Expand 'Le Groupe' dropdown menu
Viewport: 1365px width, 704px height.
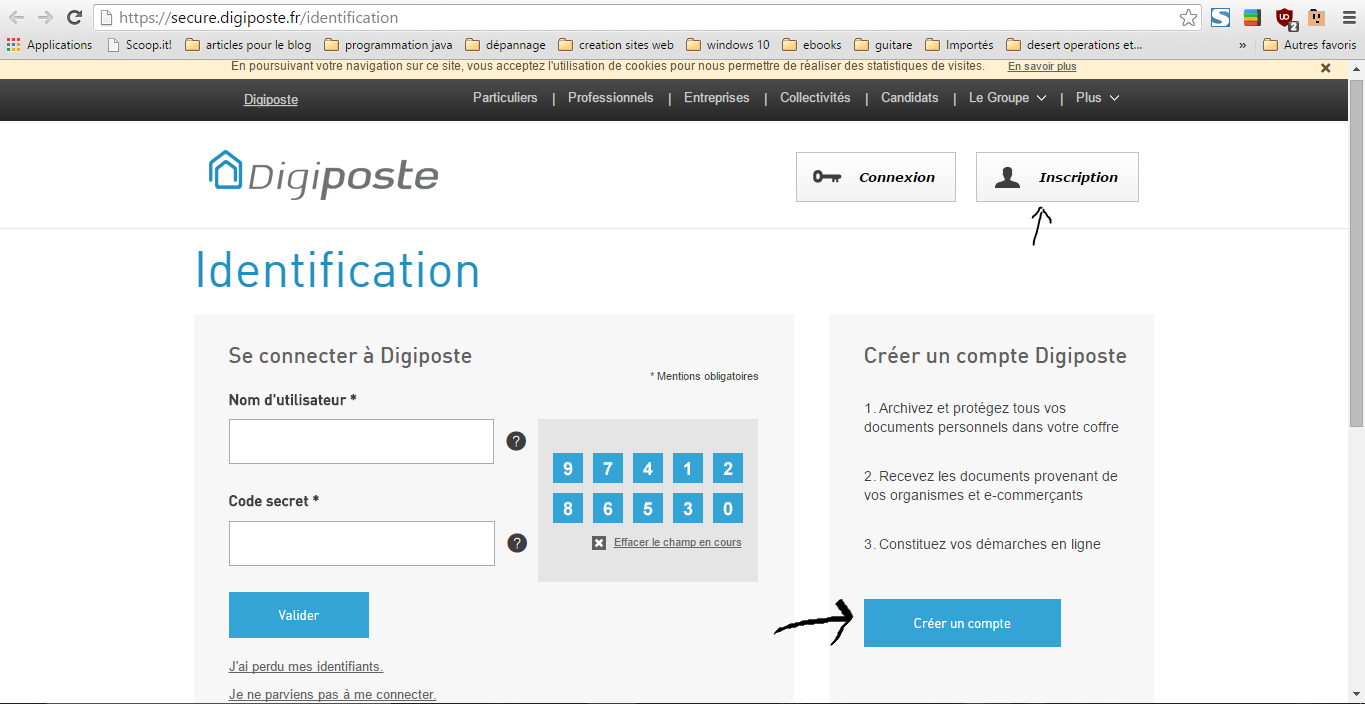[x=1008, y=98]
